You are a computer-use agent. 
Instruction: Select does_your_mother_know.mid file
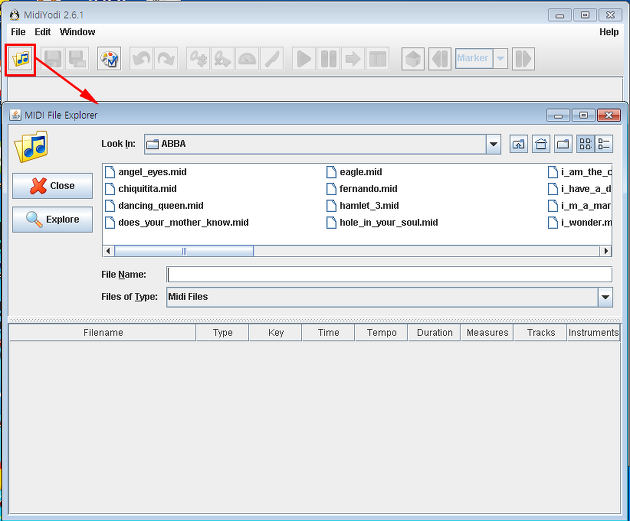pos(177,223)
